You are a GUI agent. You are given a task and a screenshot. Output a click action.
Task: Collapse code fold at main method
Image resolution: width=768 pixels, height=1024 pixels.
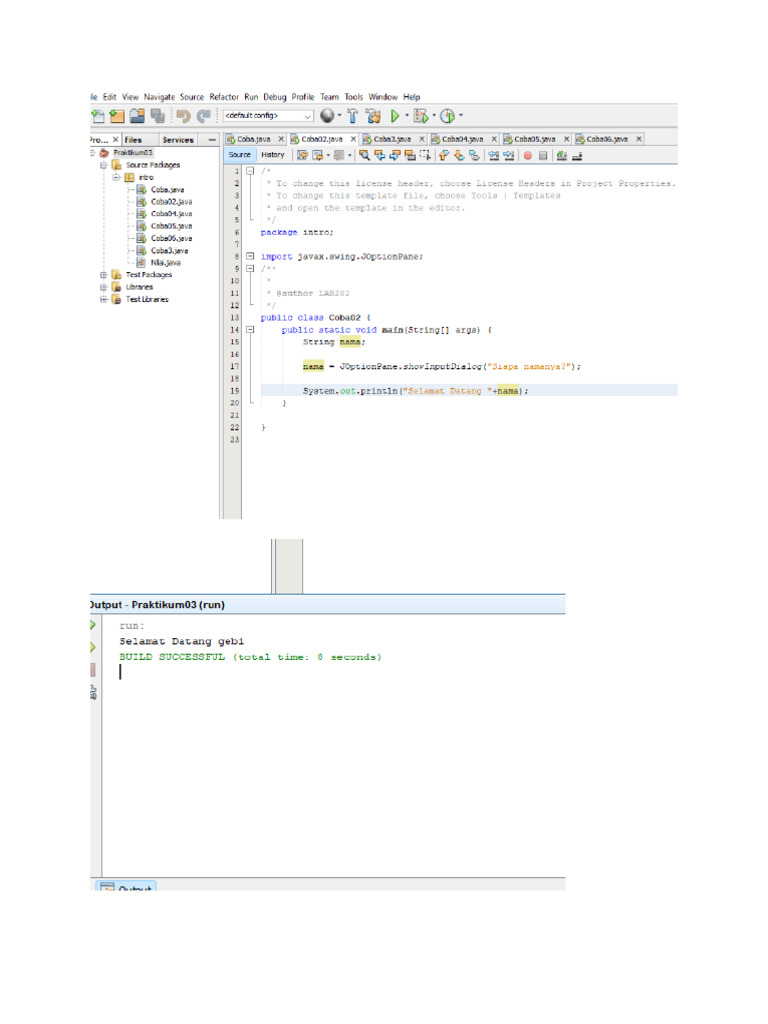tap(250, 329)
